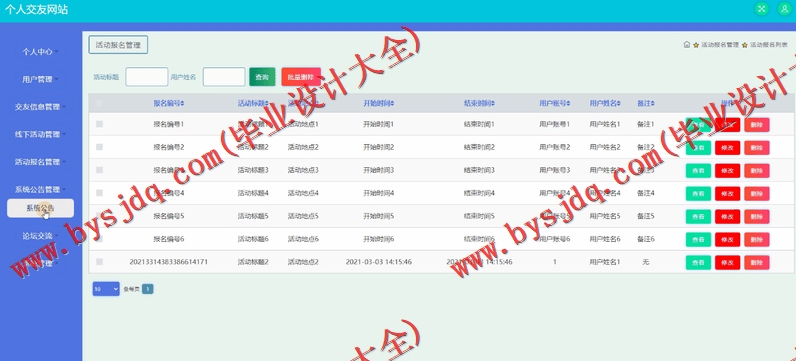Screen dimensions: 796x361
Task: Click 删除 for row 20213314383386614171
Action: point(757,262)
